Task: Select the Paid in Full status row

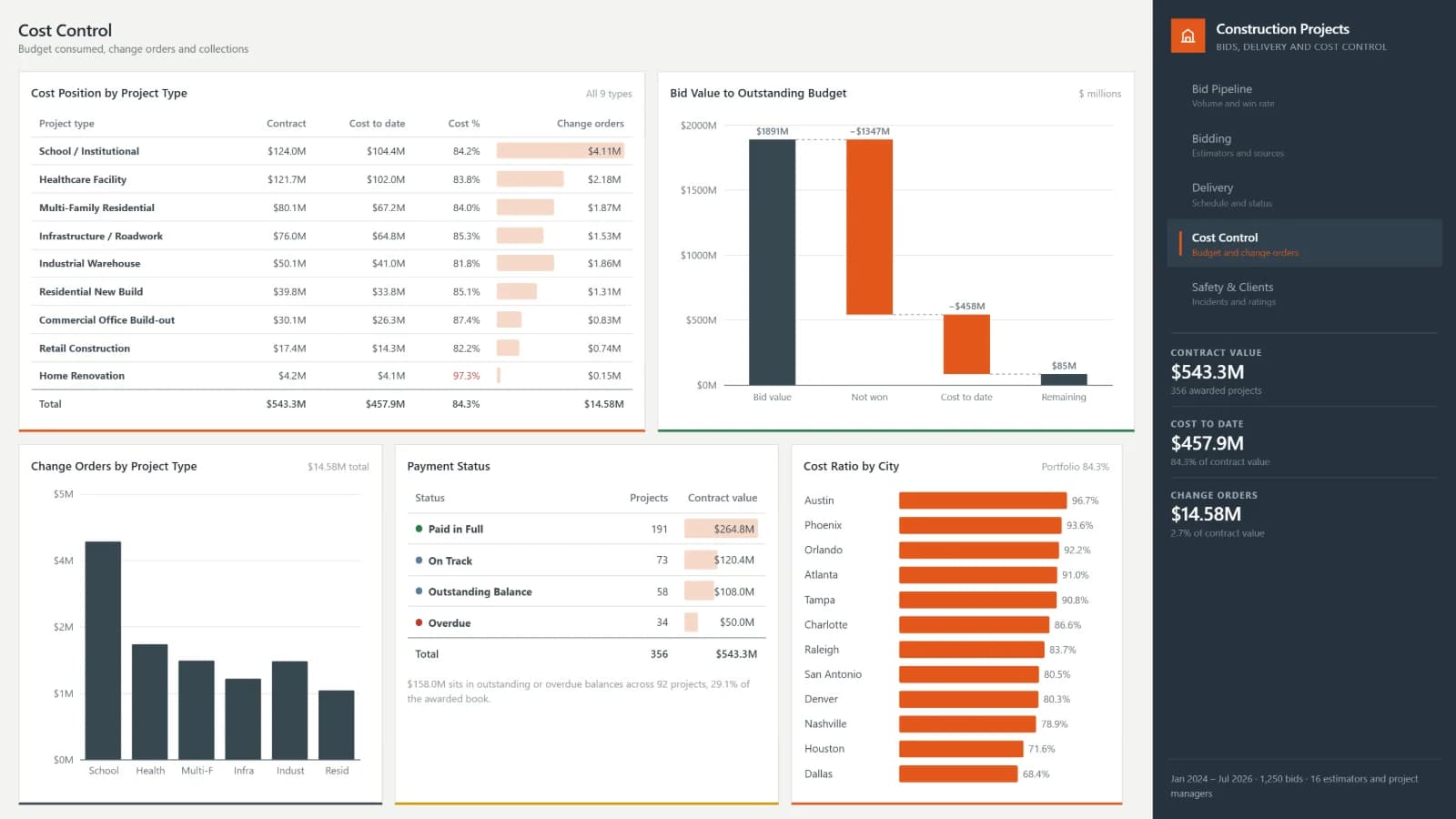Action: 585,529
